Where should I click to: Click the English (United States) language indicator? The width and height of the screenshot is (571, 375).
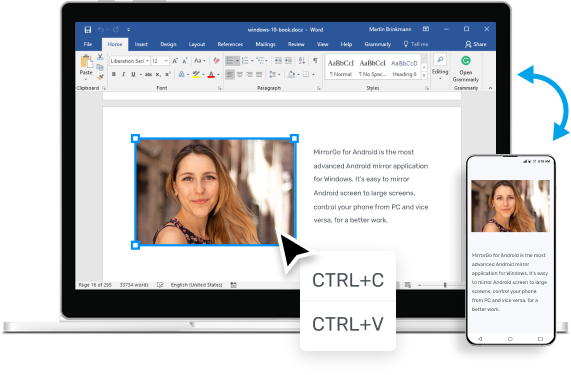pos(196,285)
